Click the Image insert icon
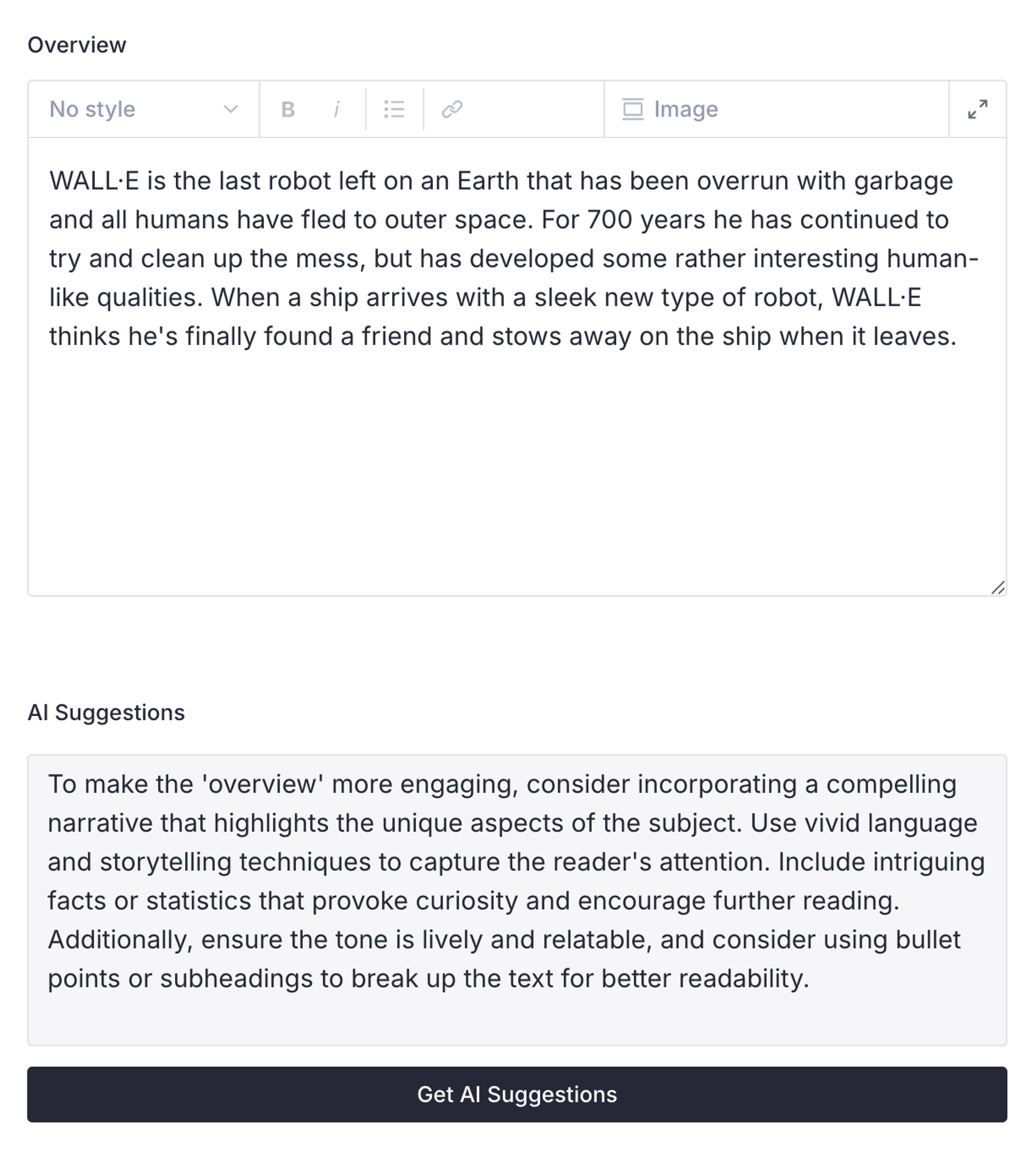Screen dimensions: 1036x1151 [x=632, y=109]
